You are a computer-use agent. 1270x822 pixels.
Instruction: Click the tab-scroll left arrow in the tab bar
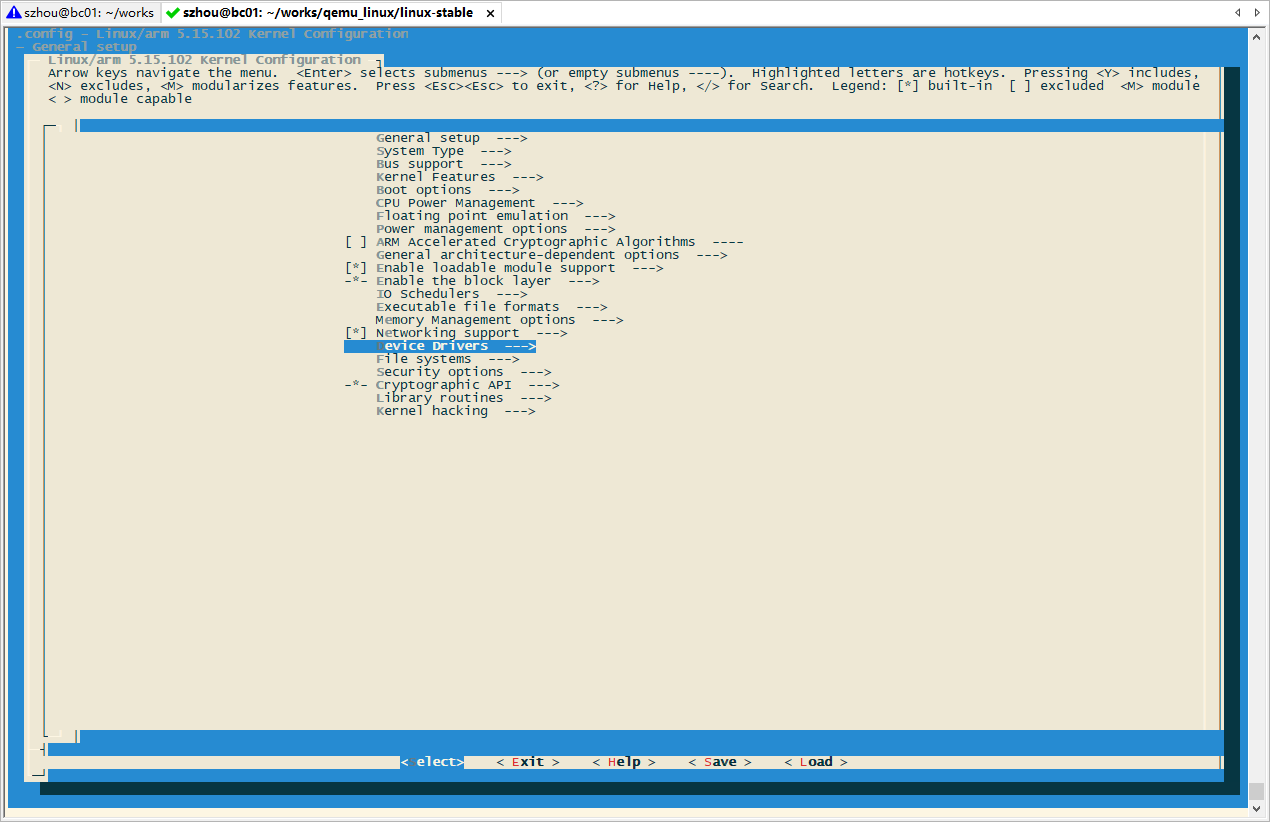(x=1238, y=12)
